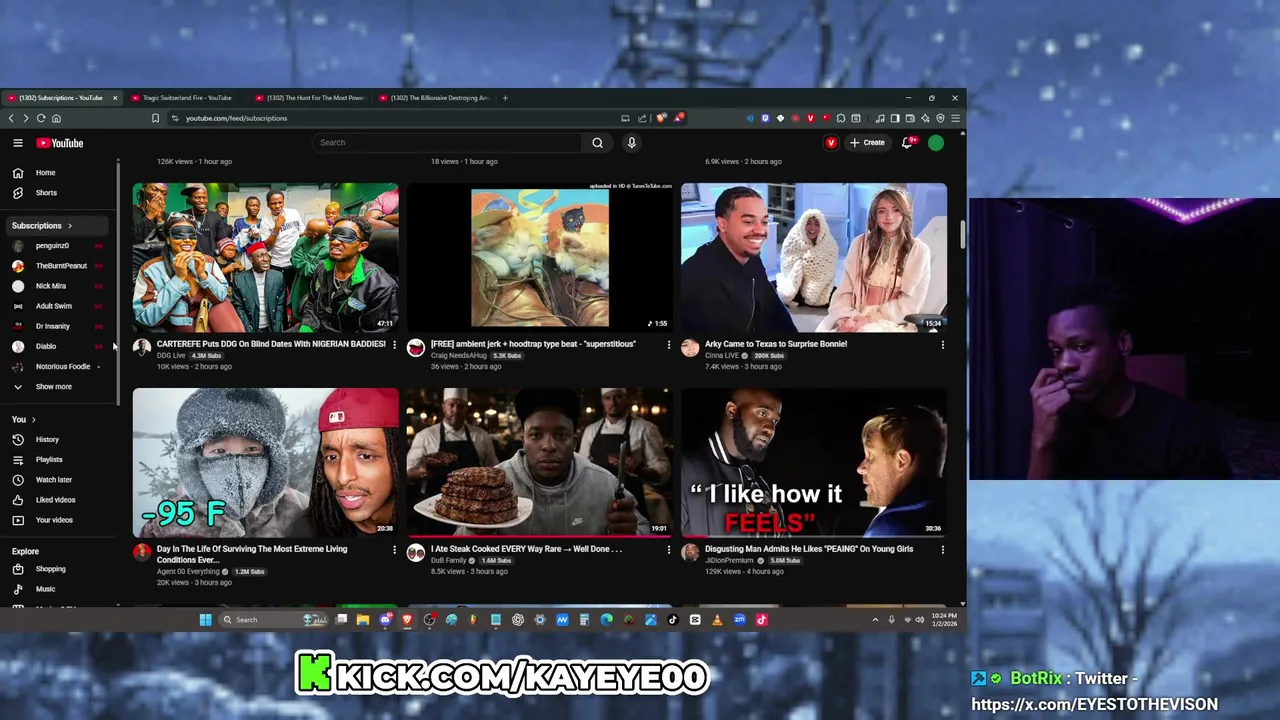This screenshot has height=720, width=1280.
Task: Open the Windows Start menu
Action: (x=205, y=620)
